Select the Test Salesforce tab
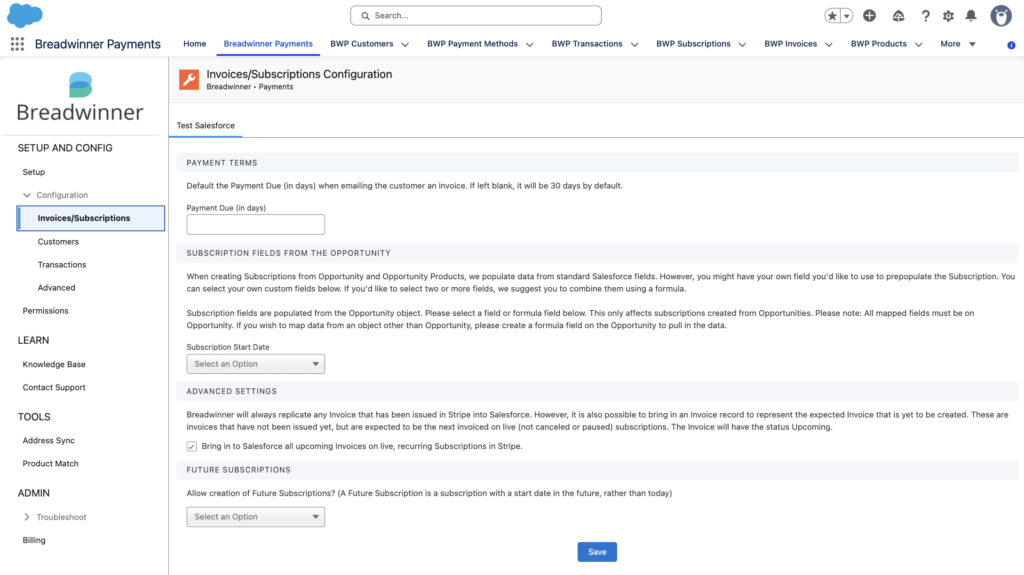This screenshot has height=575, width=1024. click(x=206, y=125)
